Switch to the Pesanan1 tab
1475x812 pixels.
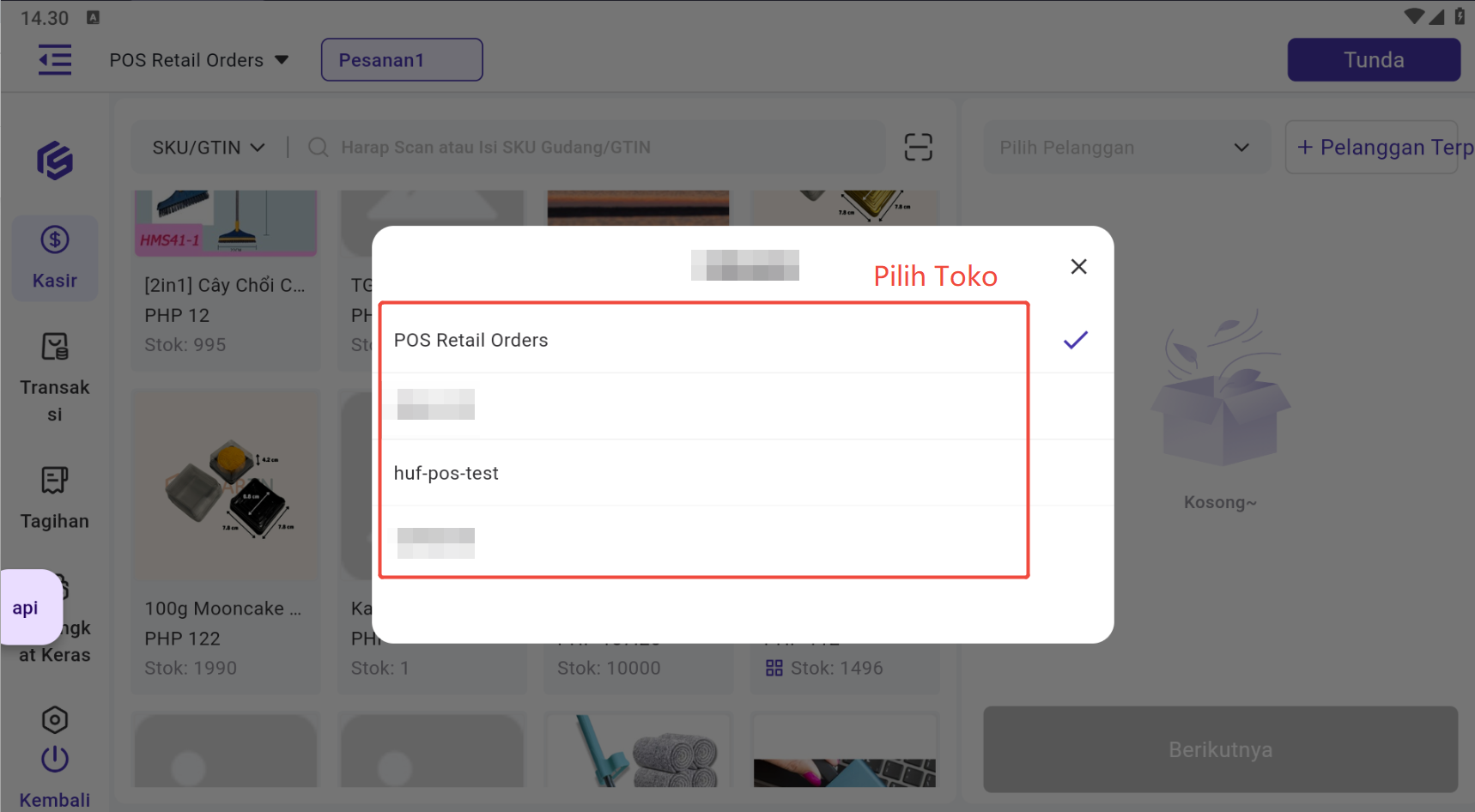coord(402,60)
